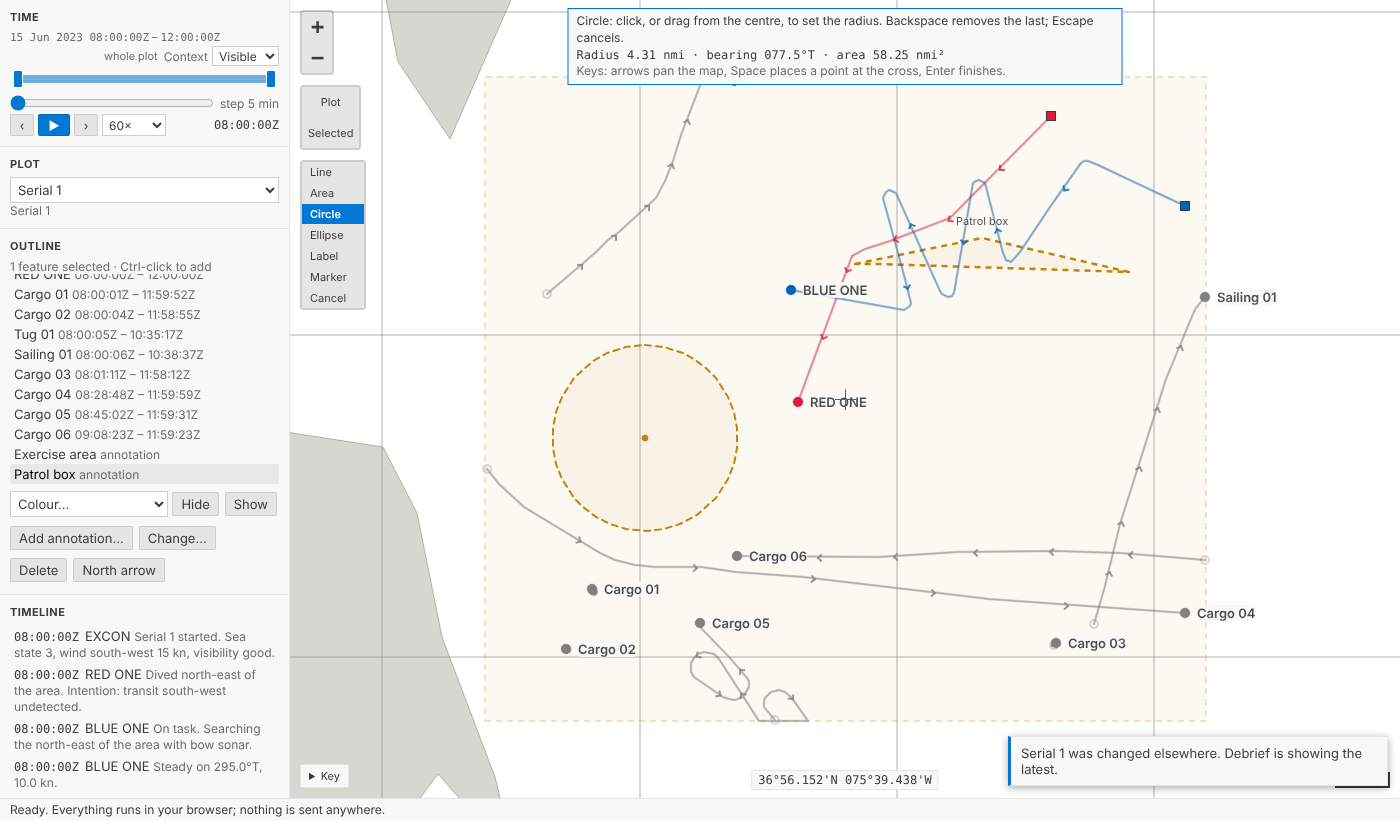Click the red square start marker
This screenshot has height=820, width=1400.
click(x=1051, y=116)
